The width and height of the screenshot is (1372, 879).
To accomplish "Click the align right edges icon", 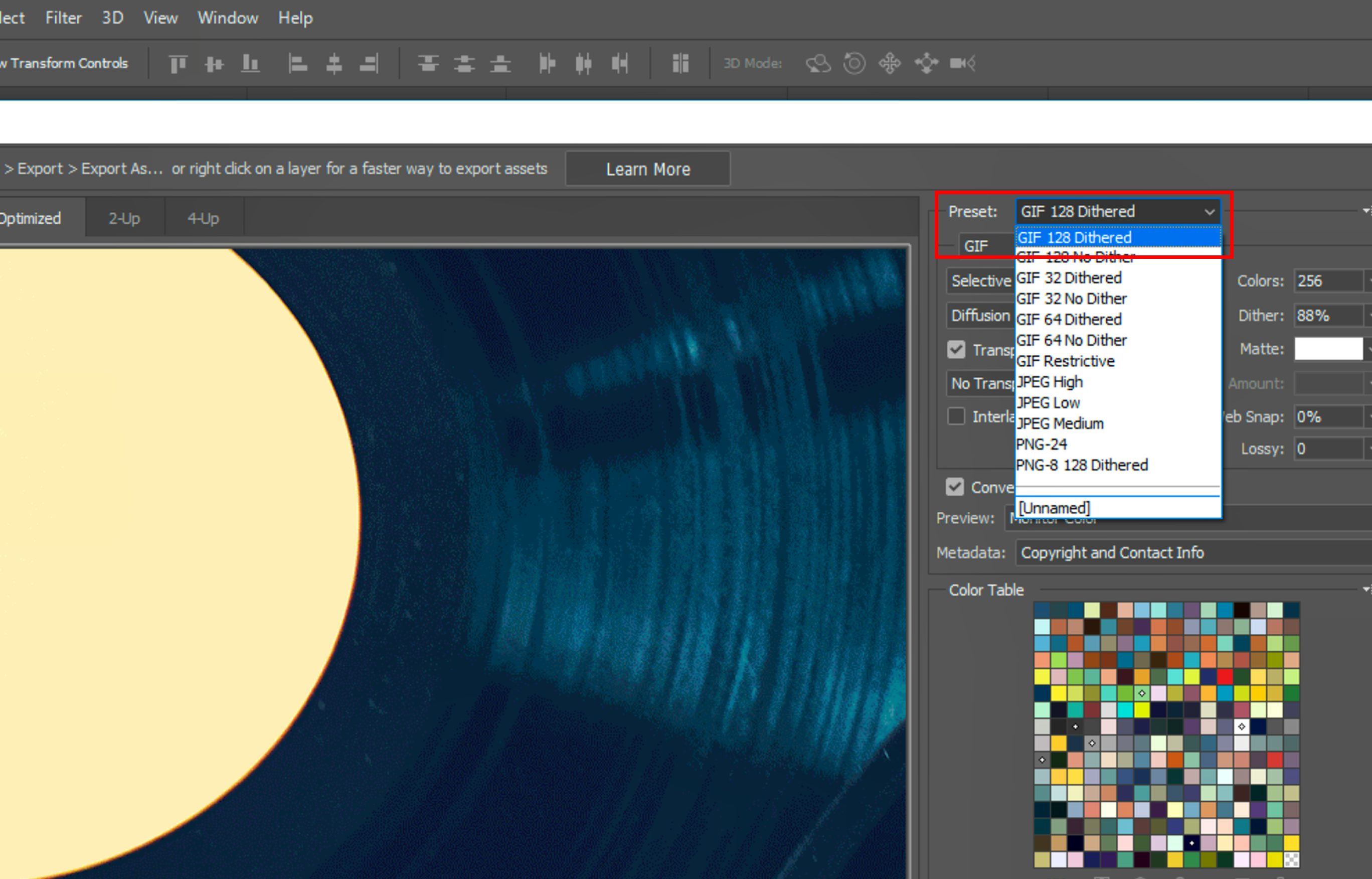I will click(x=369, y=63).
